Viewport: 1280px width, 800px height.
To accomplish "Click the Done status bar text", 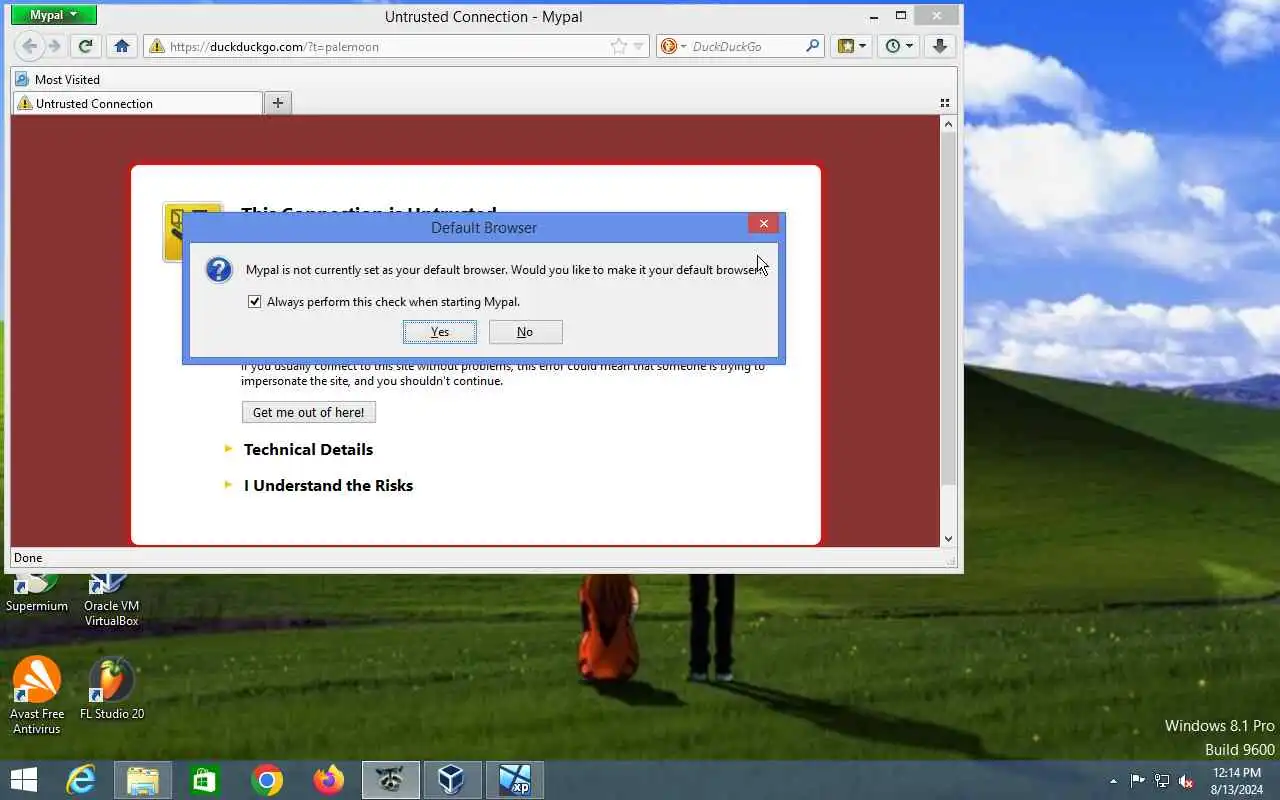I will click(x=28, y=558).
